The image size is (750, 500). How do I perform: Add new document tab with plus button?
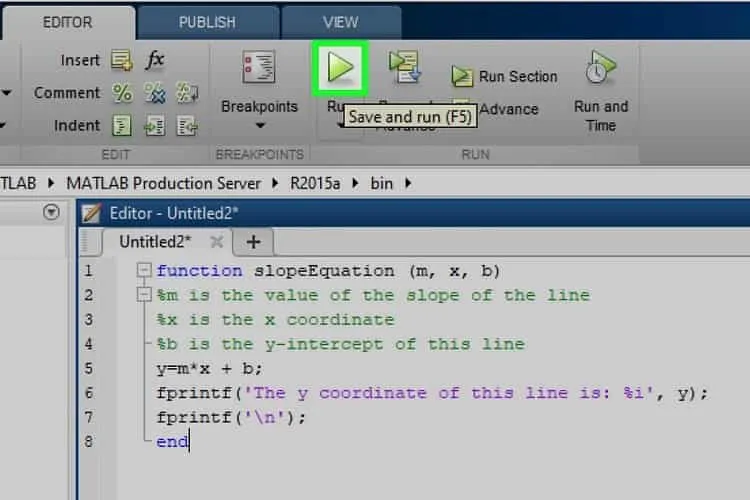[254, 242]
